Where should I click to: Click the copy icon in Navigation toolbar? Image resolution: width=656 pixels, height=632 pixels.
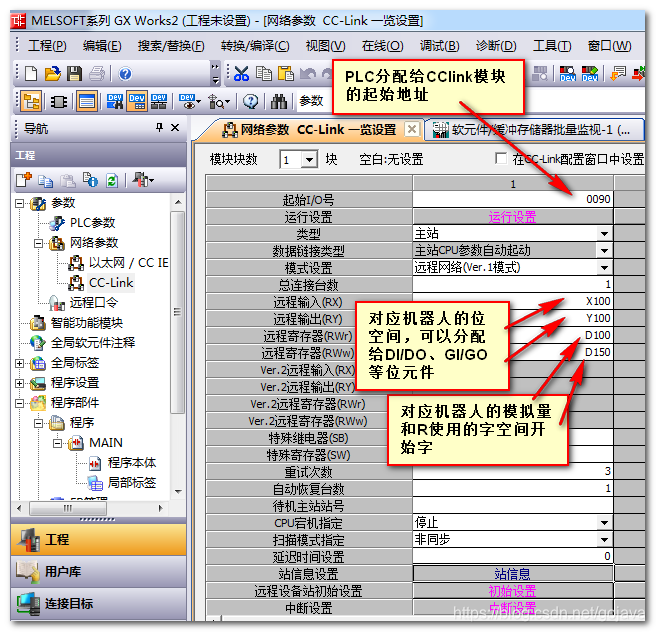coord(46,181)
